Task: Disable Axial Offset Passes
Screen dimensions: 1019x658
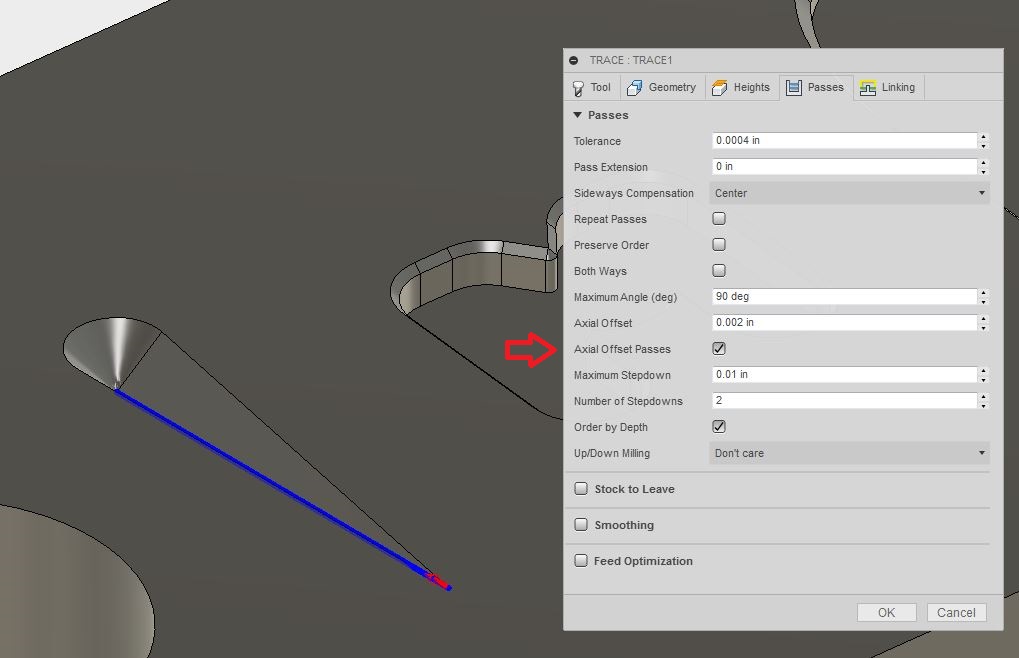Action: click(x=718, y=348)
